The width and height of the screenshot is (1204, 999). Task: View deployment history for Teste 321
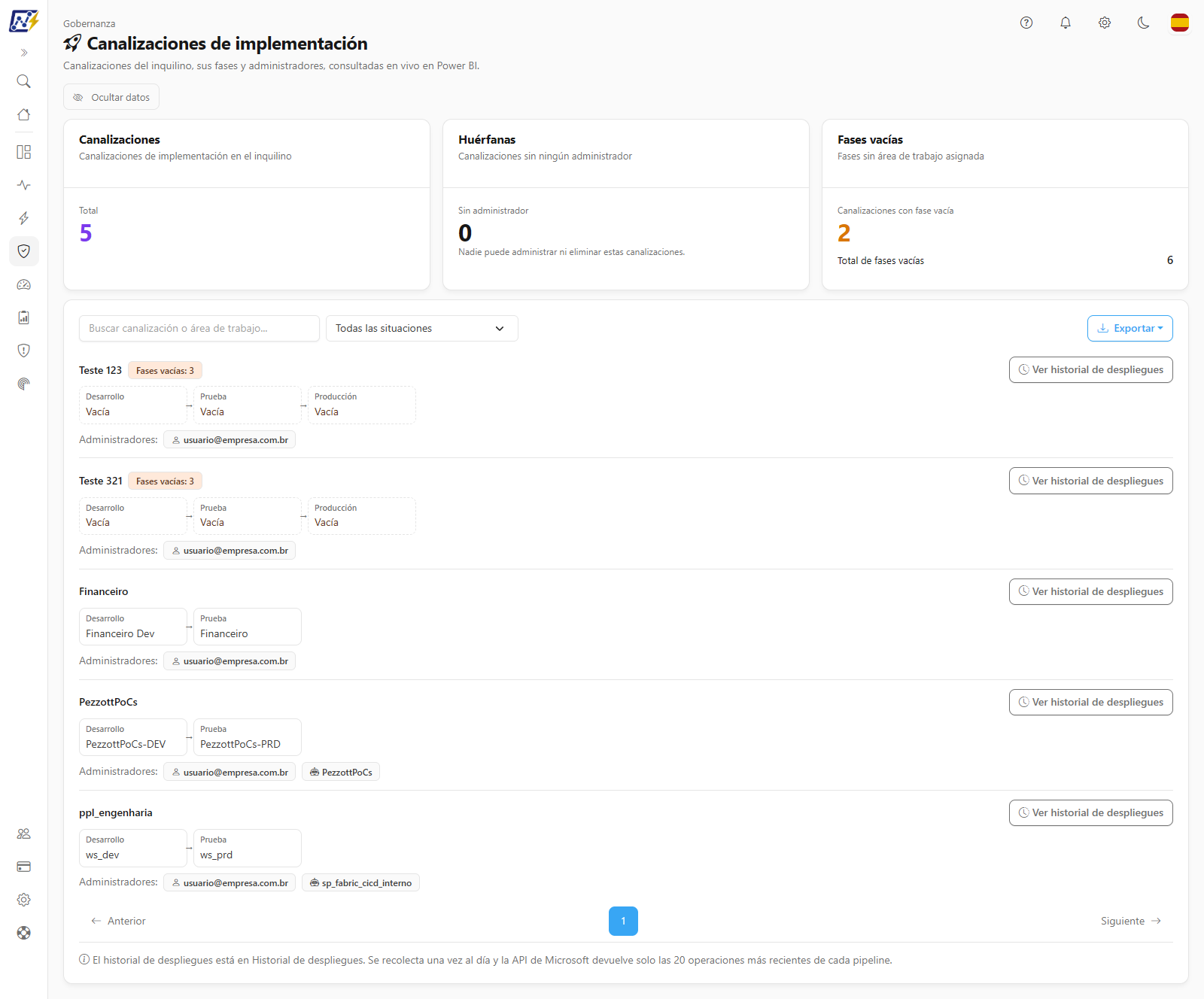[x=1091, y=481]
